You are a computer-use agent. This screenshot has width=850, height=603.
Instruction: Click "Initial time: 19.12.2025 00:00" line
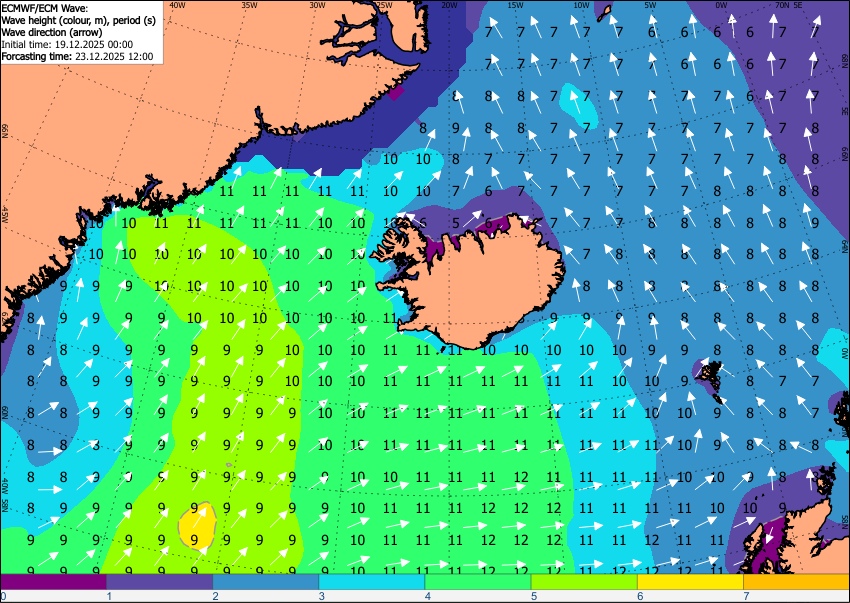click(x=67, y=44)
